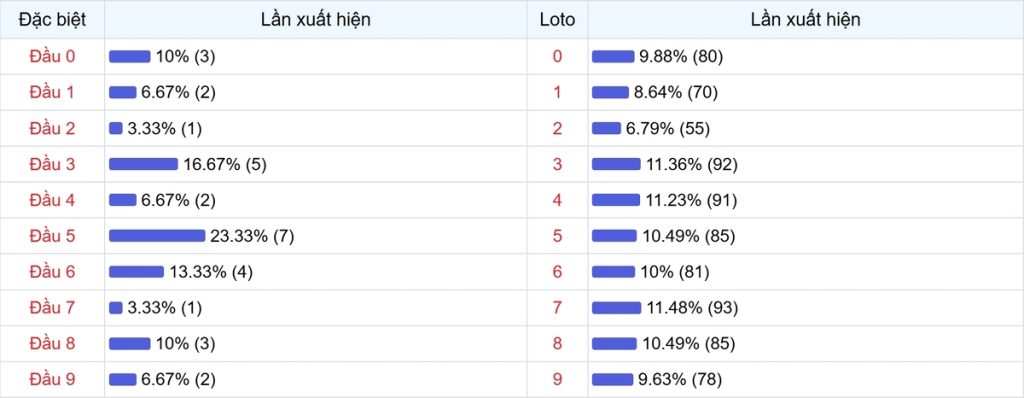Viewport: 1024px width, 398px height.
Task: Click the Đầu 0 row label
Action: [52, 57]
